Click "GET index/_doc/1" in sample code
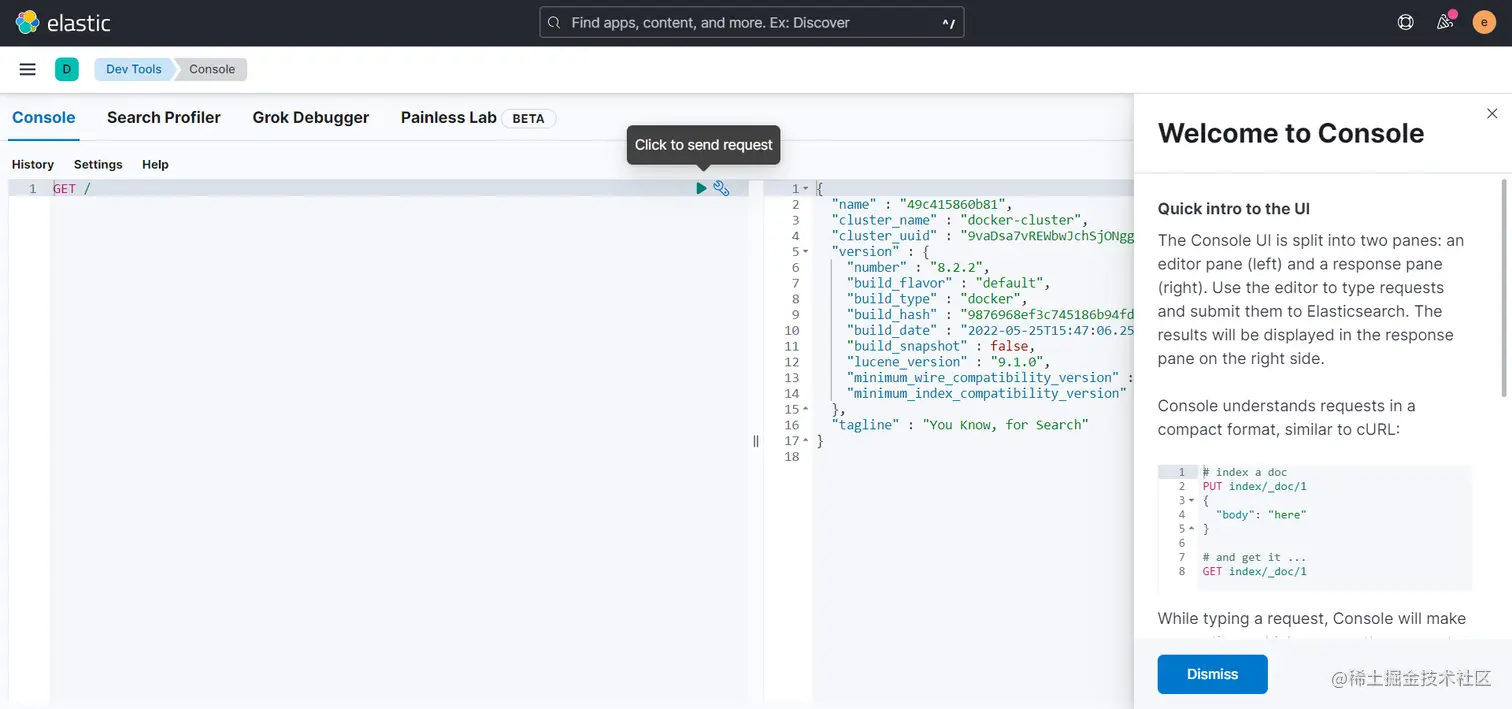 tap(1254, 571)
